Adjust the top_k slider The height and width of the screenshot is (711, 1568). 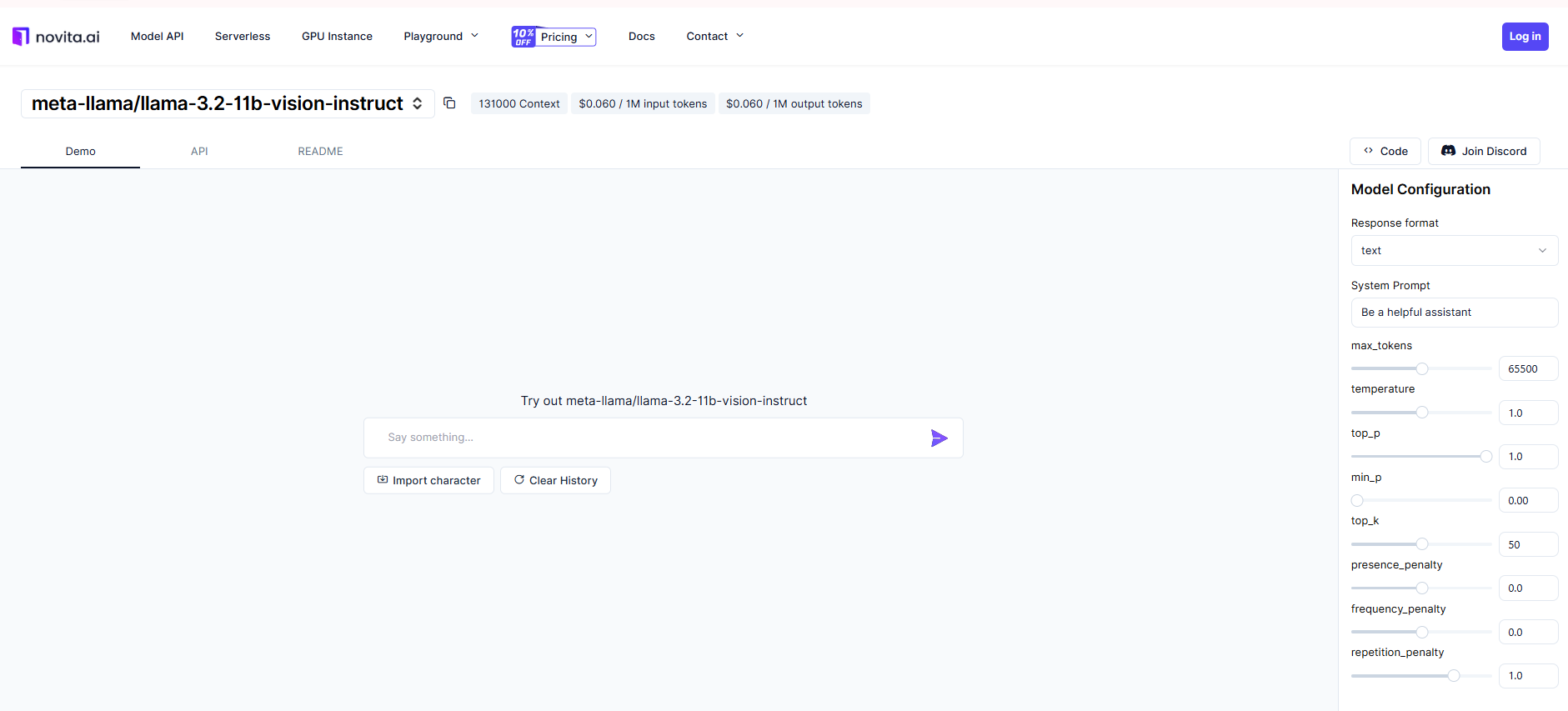point(1422,544)
